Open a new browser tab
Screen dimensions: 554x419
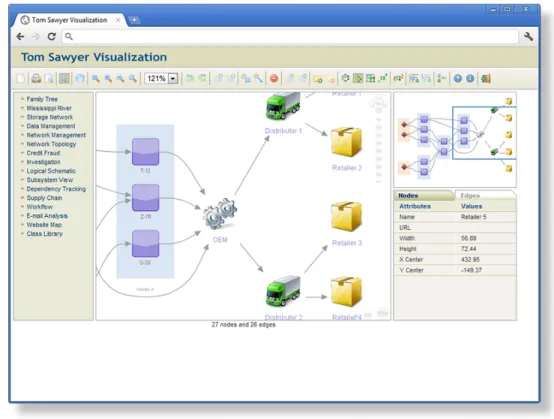tap(134, 20)
